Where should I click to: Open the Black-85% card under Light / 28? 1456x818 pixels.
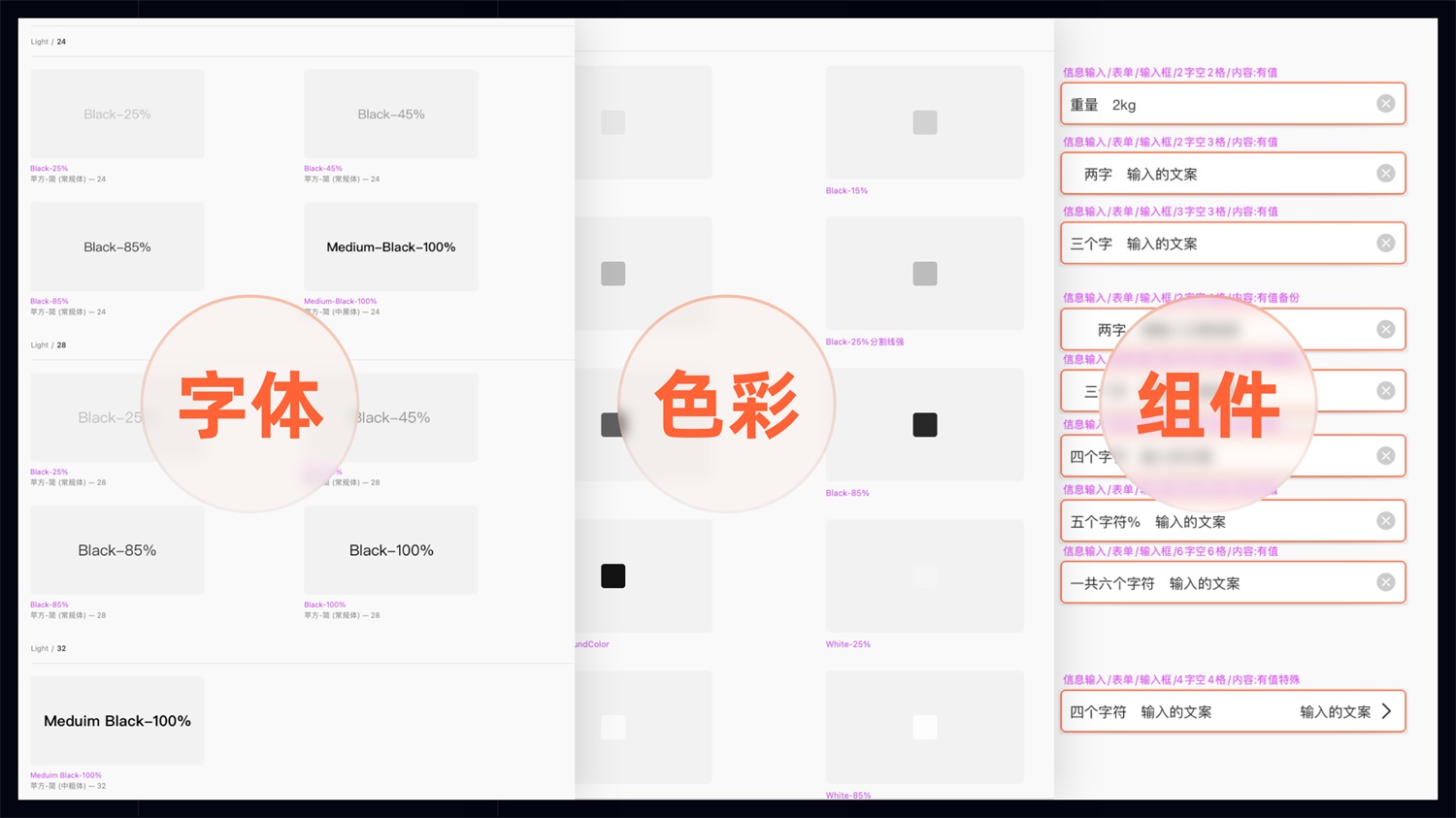[x=117, y=550]
